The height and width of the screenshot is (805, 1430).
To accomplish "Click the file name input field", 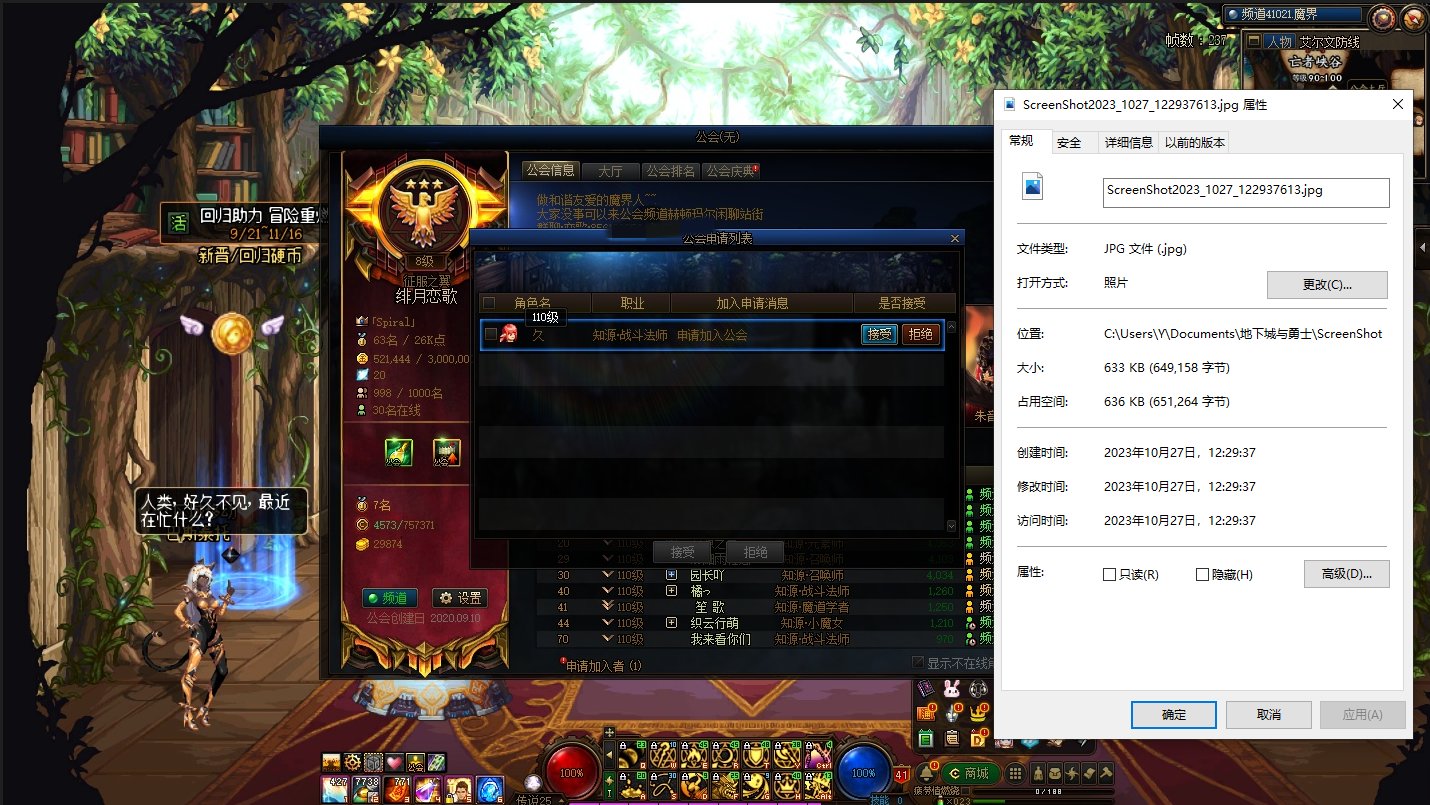I will 1246,193.
